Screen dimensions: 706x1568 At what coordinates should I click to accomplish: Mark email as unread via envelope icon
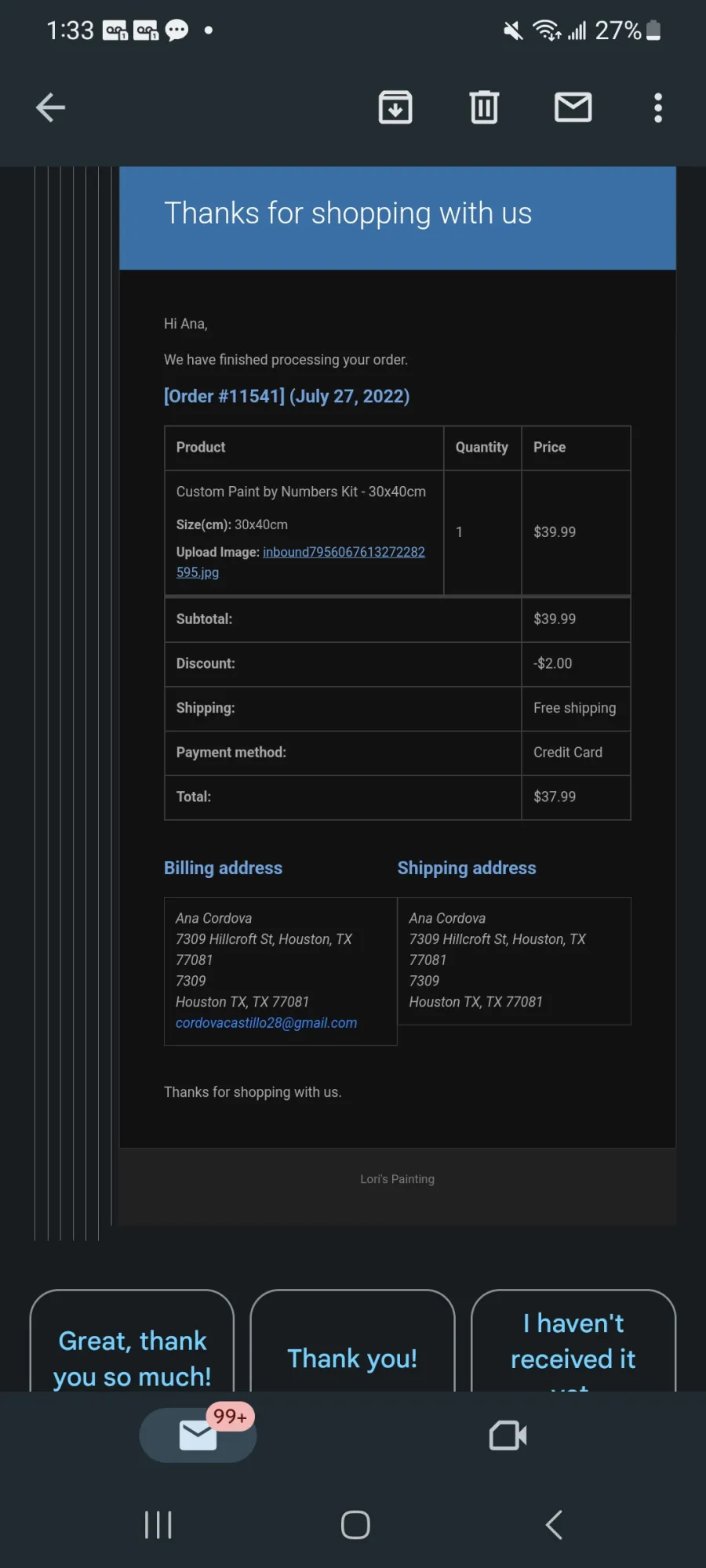pyautogui.click(x=573, y=107)
